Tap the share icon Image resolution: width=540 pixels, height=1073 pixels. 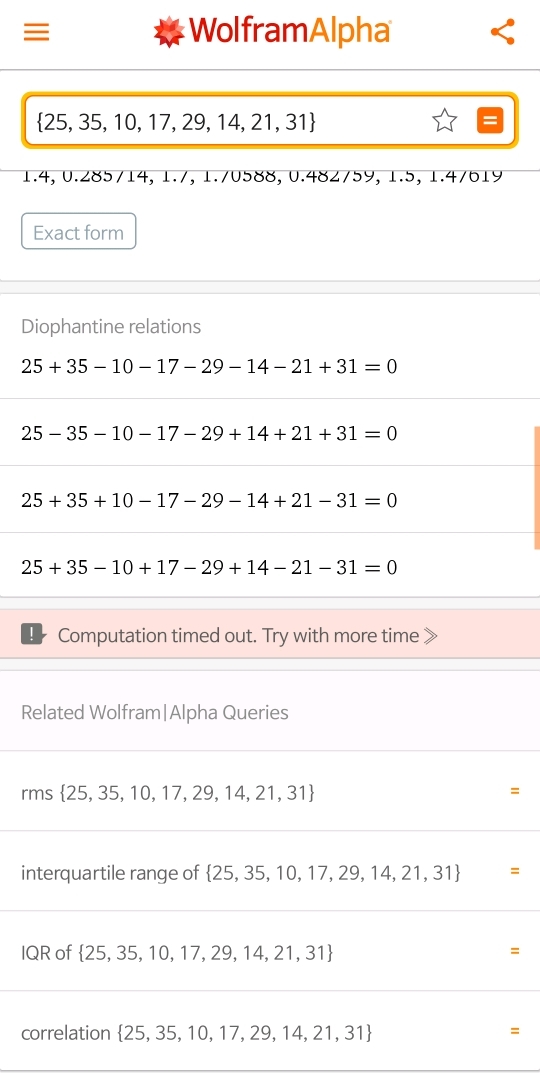point(502,31)
